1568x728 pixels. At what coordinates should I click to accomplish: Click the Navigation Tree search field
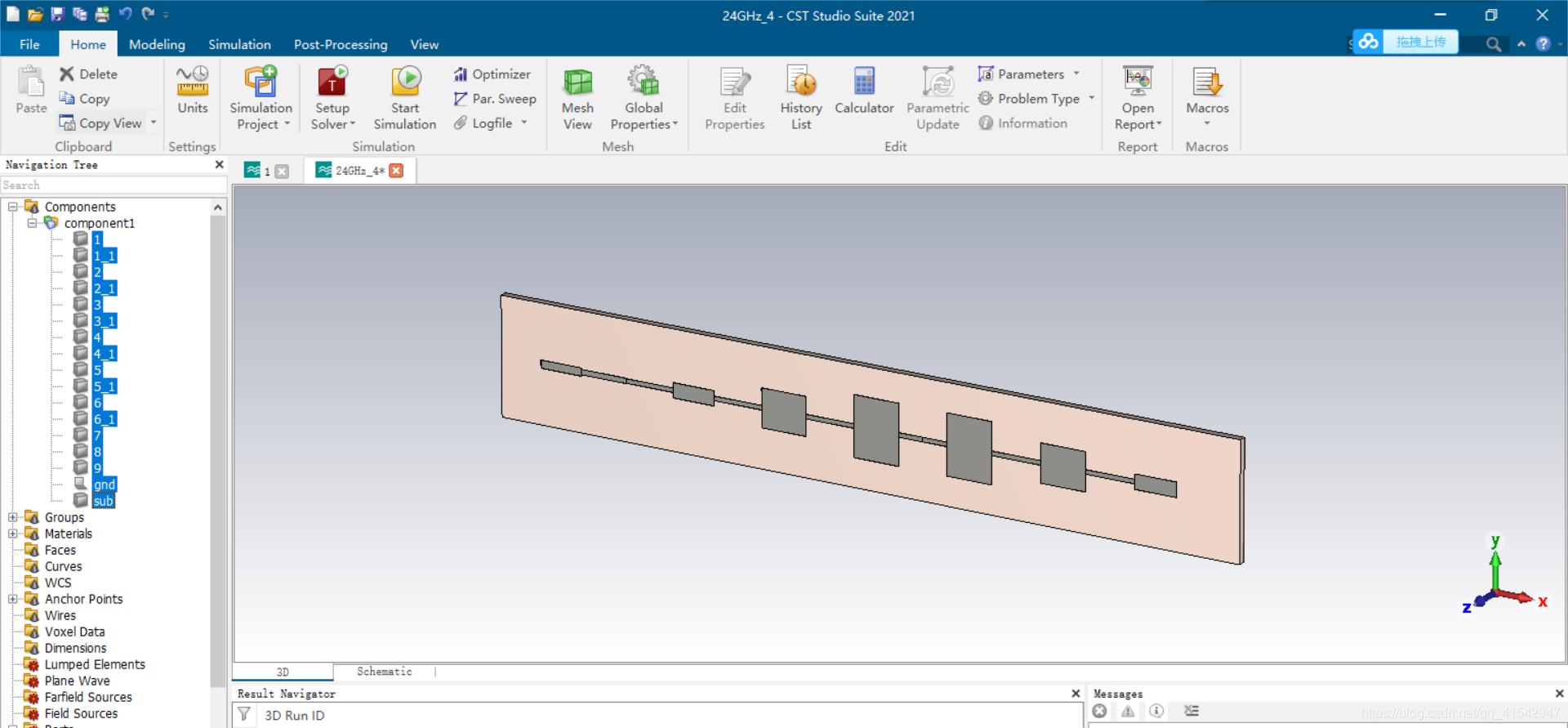114,185
